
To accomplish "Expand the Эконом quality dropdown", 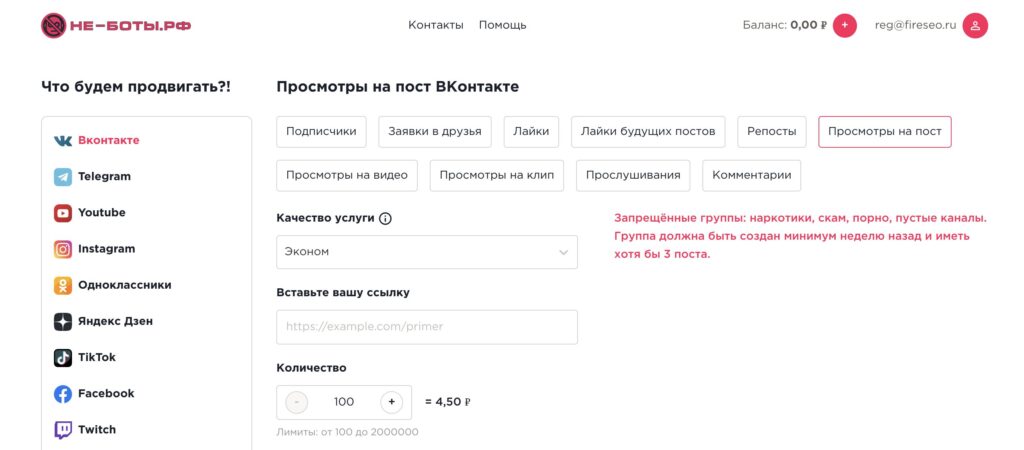I will 427,252.
